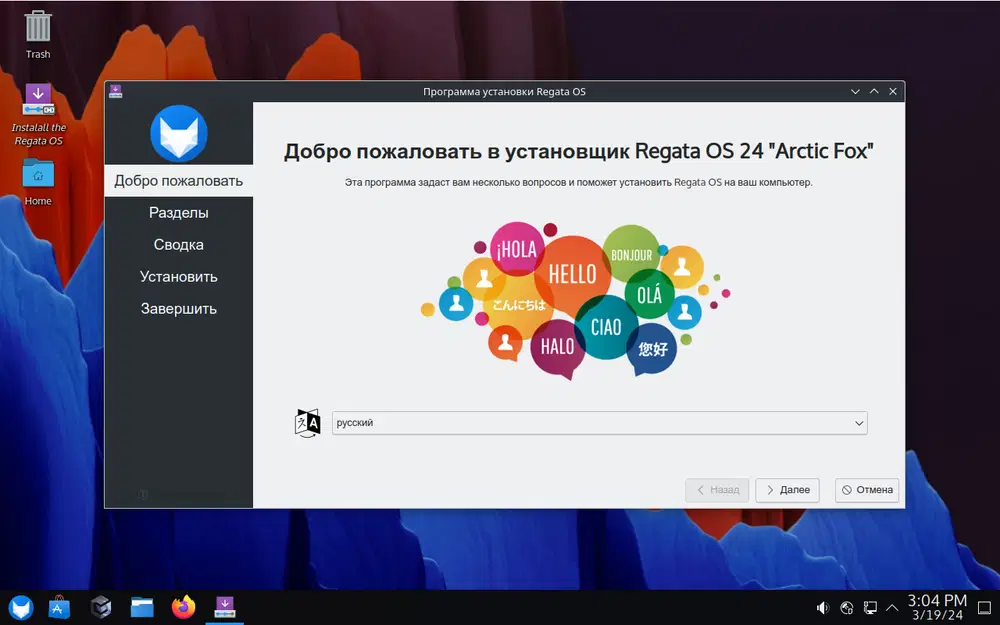Select the installer task in the taskbar
The height and width of the screenshot is (625, 1000).
[x=224, y=607]
